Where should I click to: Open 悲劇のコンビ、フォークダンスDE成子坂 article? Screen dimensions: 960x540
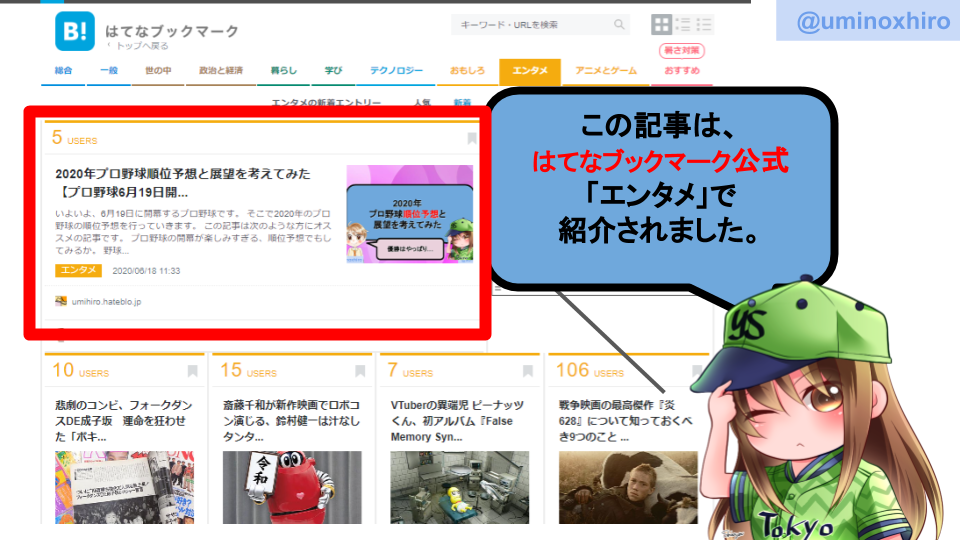pos(124,421)
